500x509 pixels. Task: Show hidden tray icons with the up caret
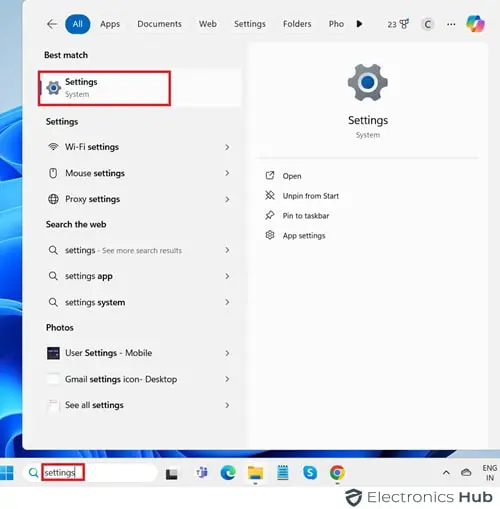[x=446, y=472]
